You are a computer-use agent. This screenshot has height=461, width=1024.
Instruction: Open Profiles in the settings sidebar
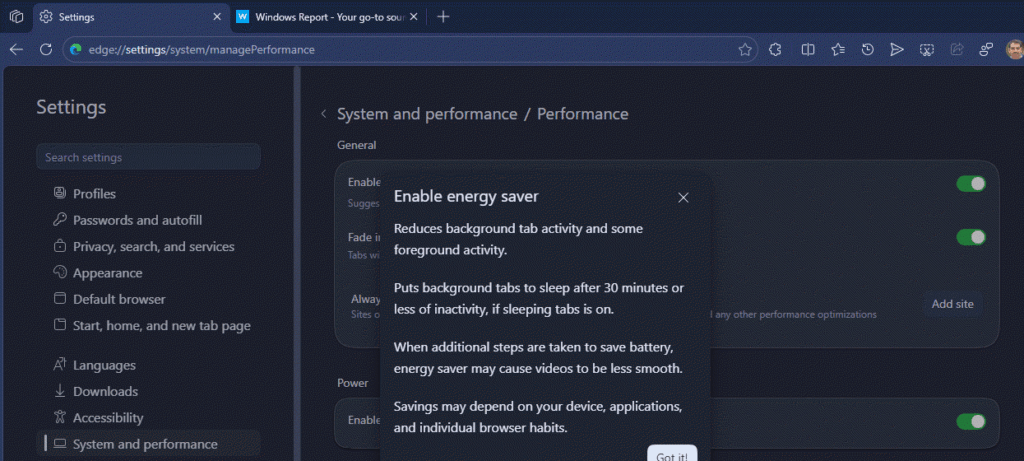93,194
